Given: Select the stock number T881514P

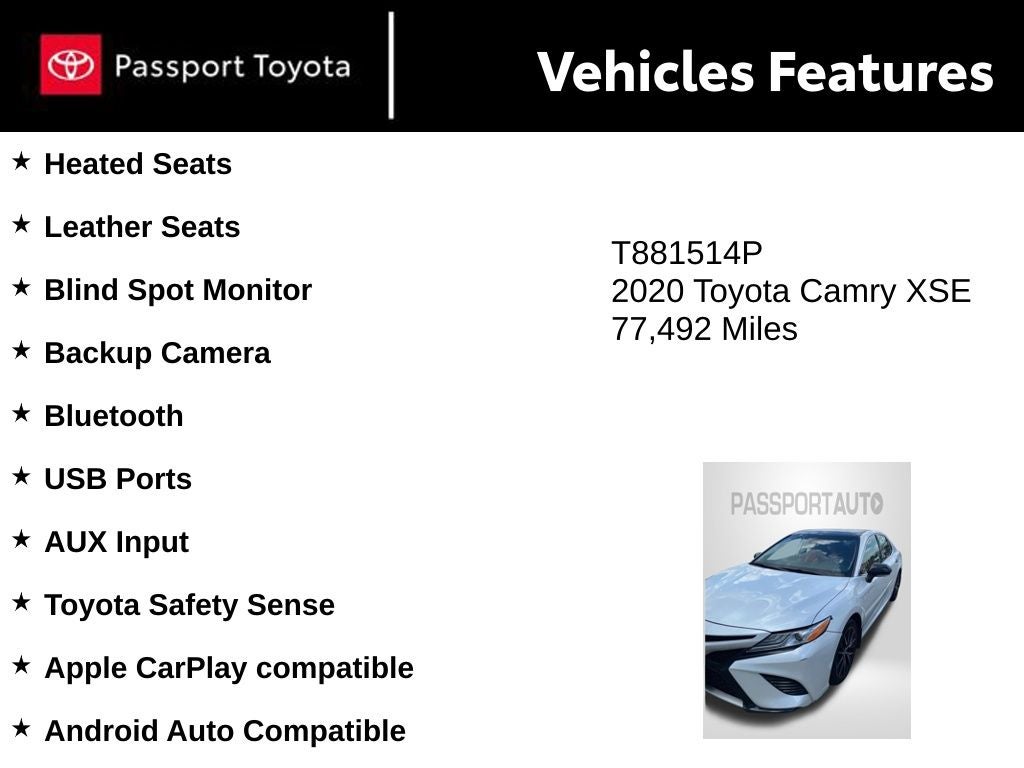Looking at the screenshot, I should (x=686, y=254).
